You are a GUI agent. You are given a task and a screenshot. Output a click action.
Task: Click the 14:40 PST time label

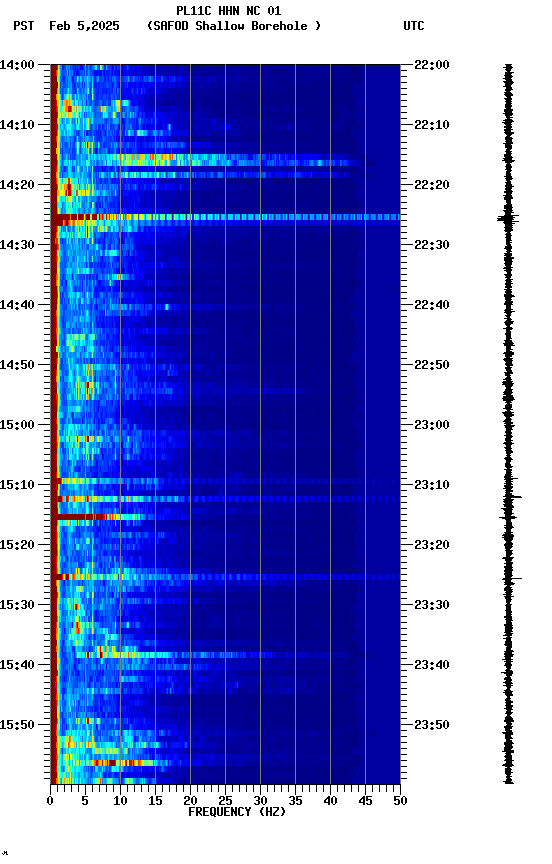pos(17,305)
